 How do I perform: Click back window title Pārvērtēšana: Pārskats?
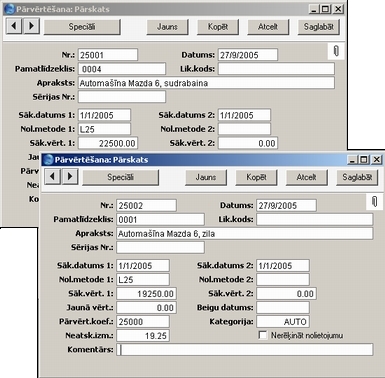(x=63, y=9)
